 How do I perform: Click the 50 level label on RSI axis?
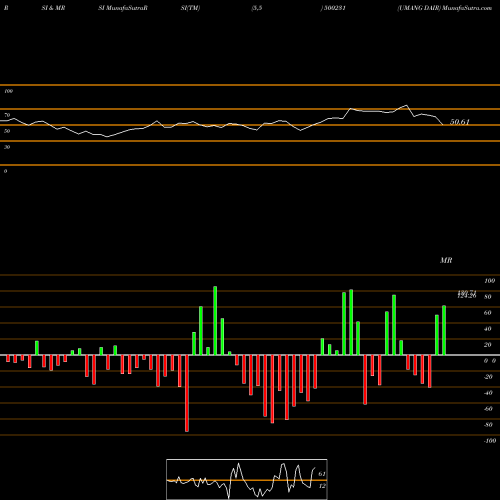point(7,131)
